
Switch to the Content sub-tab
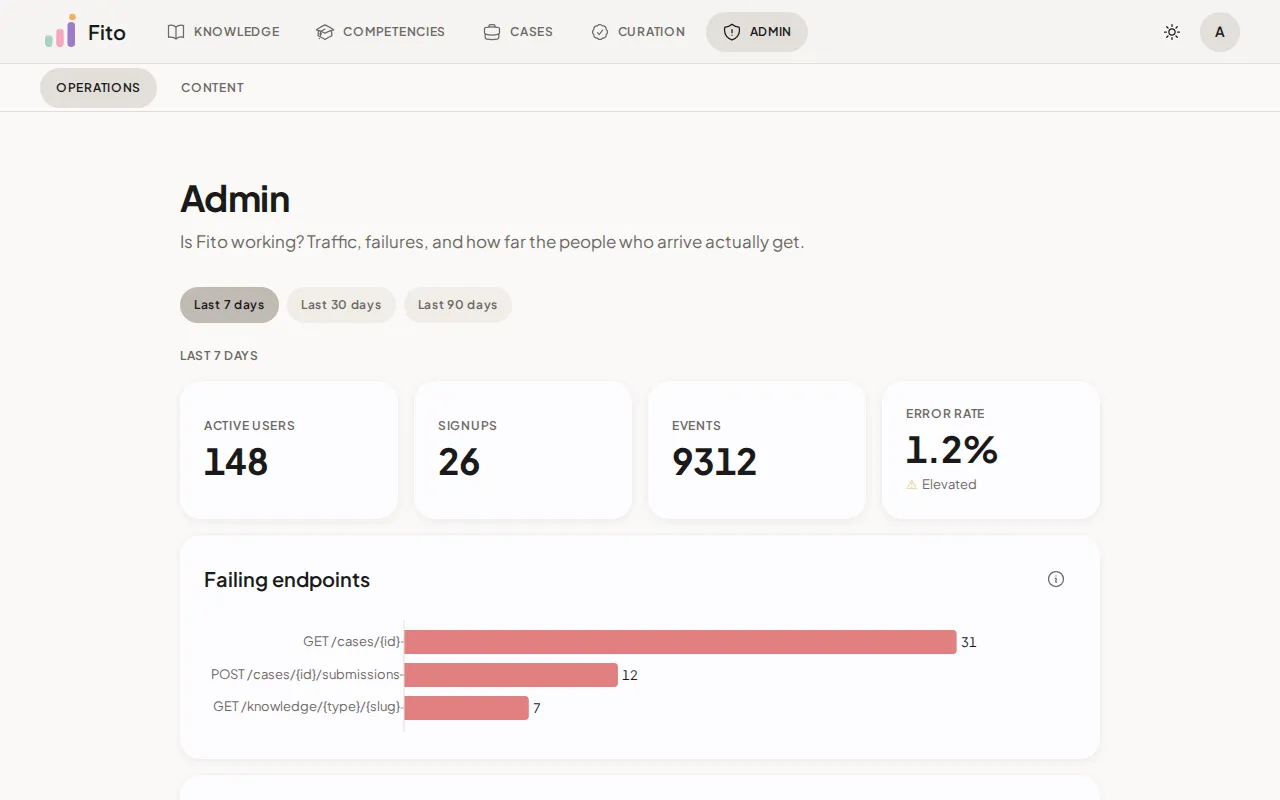point(212,88)
